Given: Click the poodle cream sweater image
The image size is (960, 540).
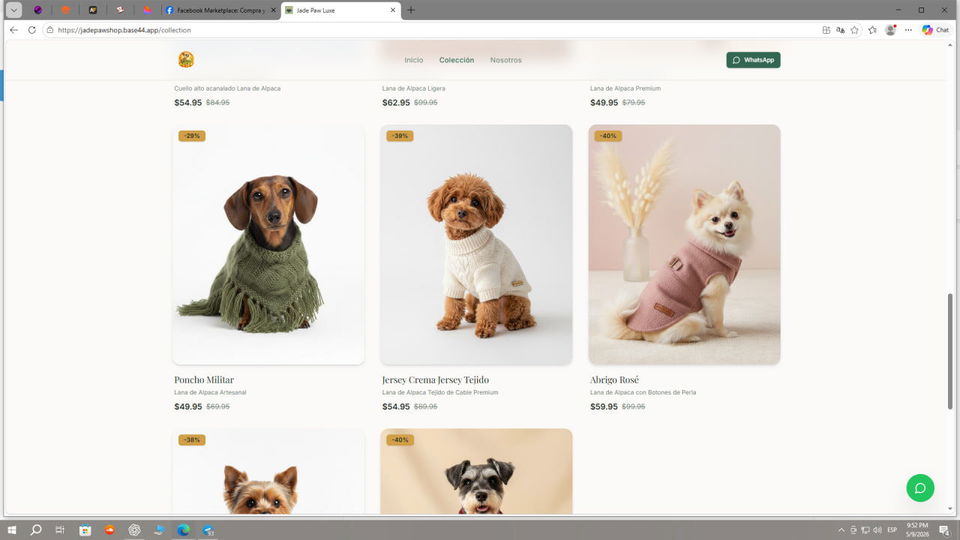Looking at the screenshot, I should point(476,244).
